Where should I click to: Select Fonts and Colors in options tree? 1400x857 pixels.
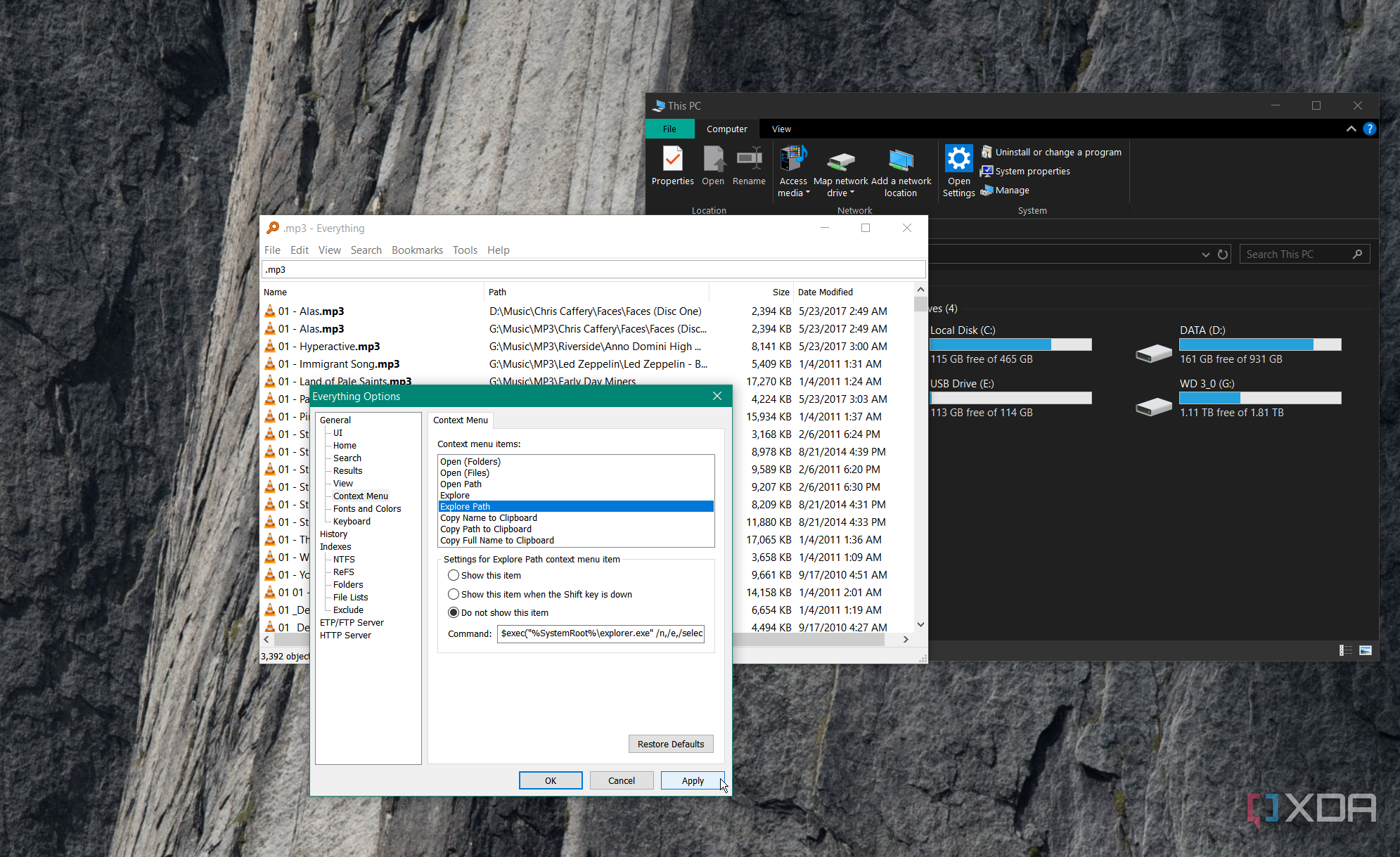coord(366,509)
